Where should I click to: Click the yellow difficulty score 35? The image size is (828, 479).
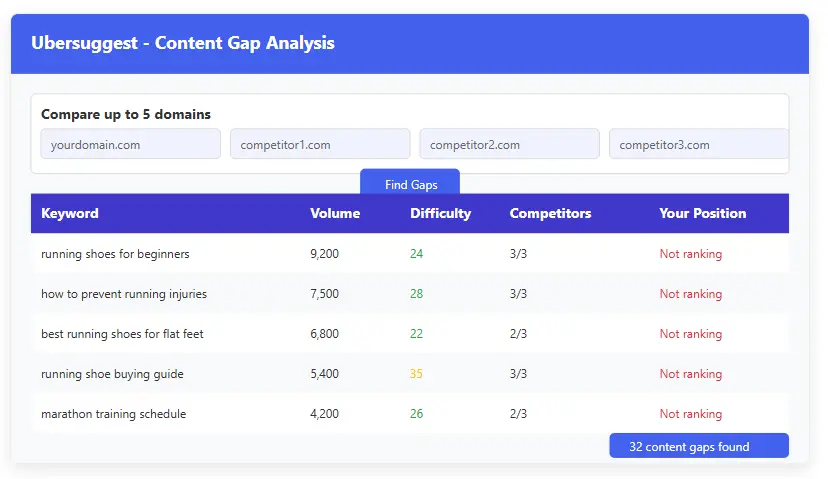416,374
